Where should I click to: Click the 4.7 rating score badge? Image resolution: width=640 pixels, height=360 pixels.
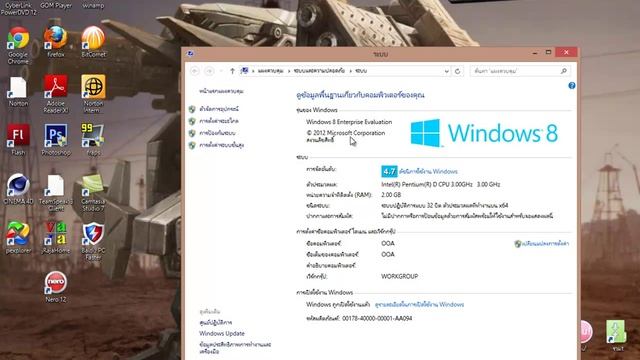click(x=389, y=171)
